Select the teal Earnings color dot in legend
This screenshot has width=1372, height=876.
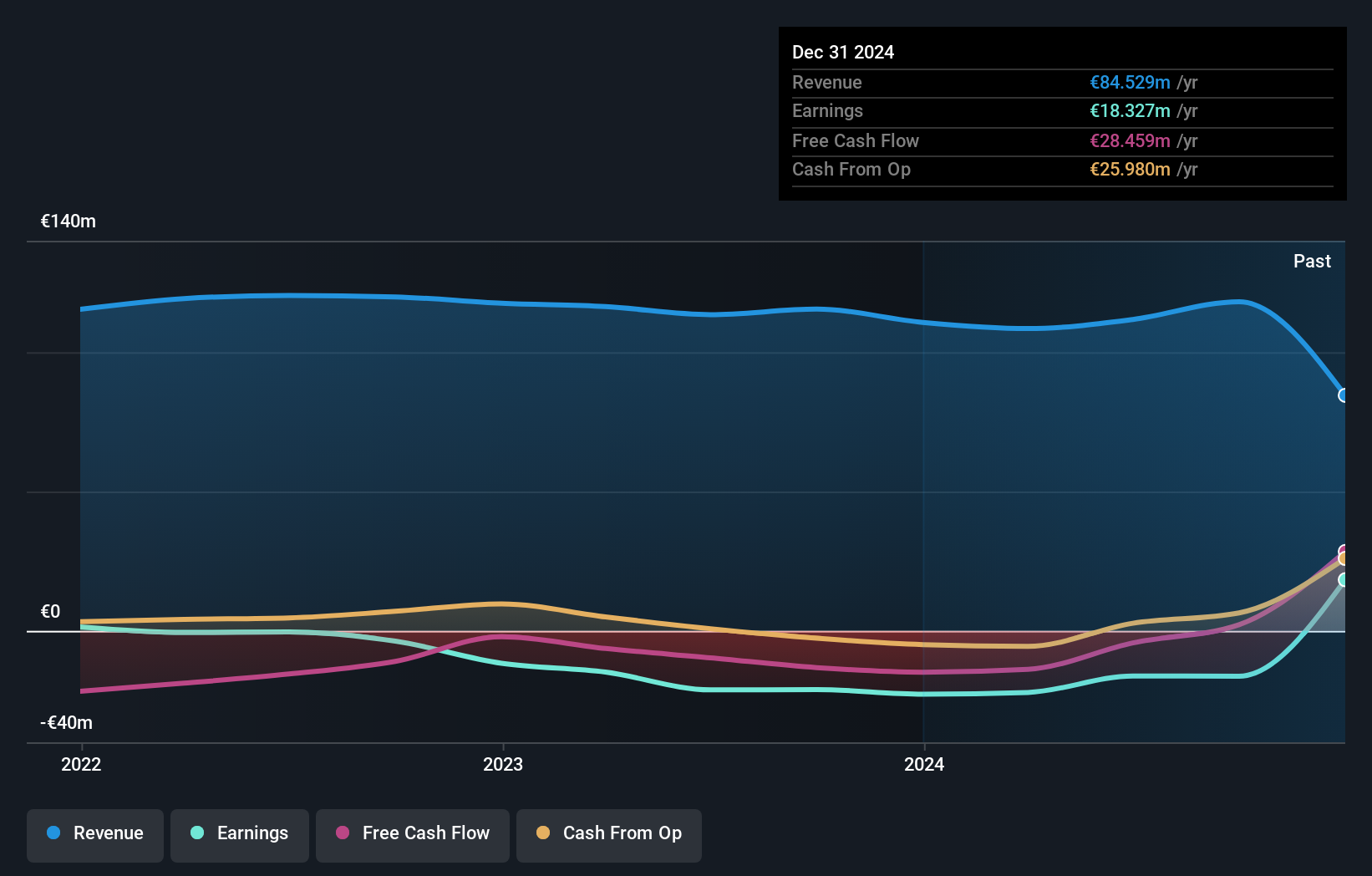click(x=196, y=833)
